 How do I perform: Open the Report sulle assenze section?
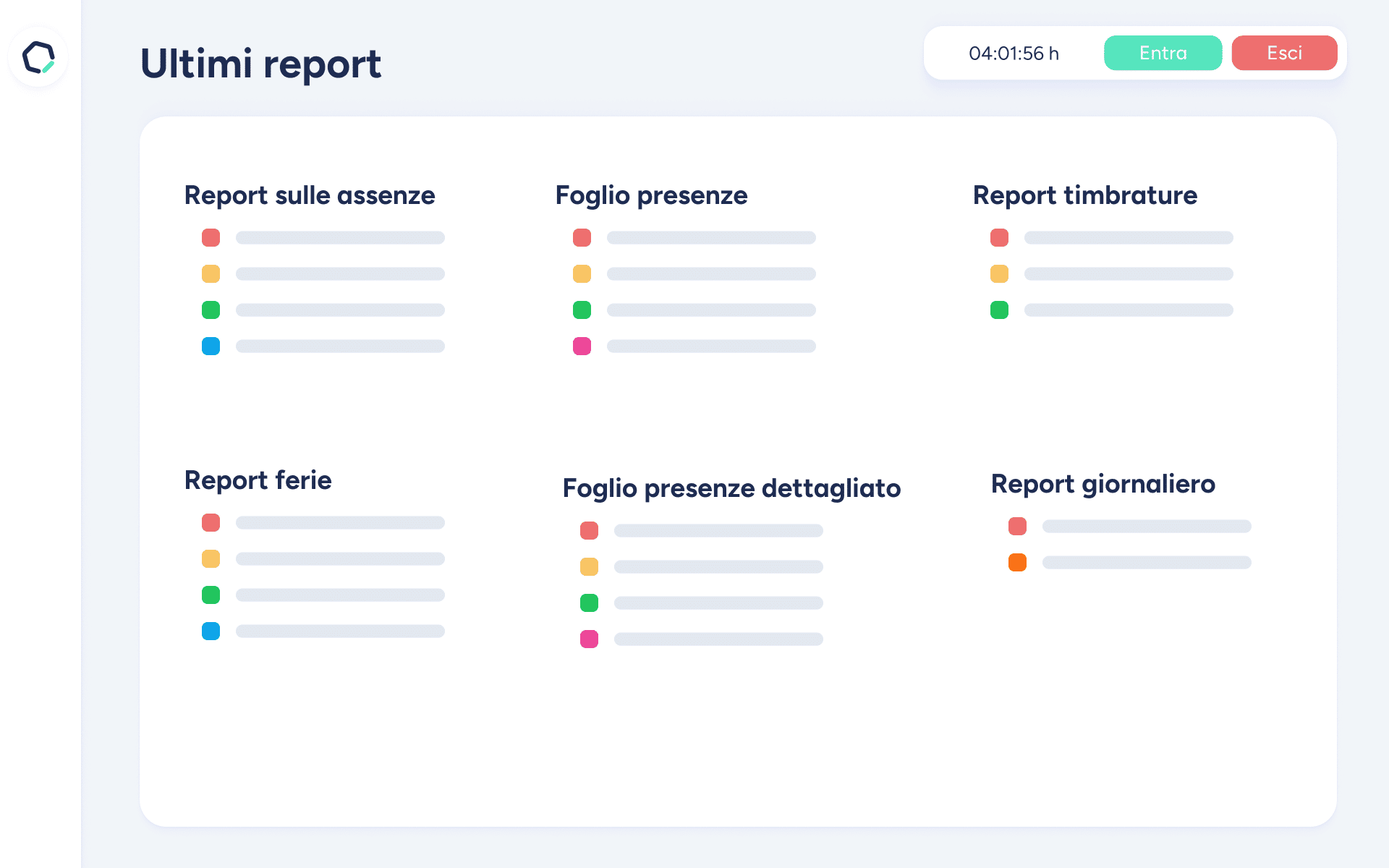(310, 195)
